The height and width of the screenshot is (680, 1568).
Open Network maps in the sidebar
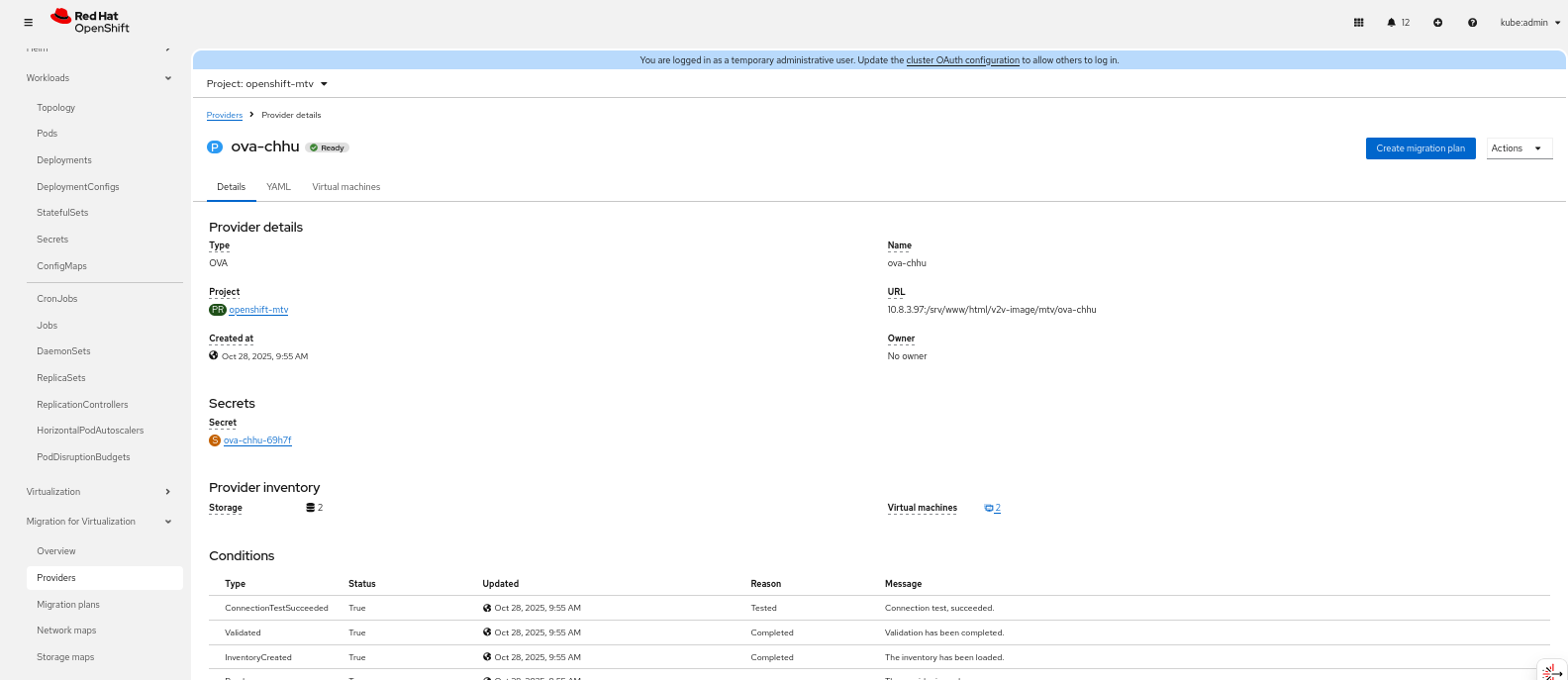click(x=66, y=630)
